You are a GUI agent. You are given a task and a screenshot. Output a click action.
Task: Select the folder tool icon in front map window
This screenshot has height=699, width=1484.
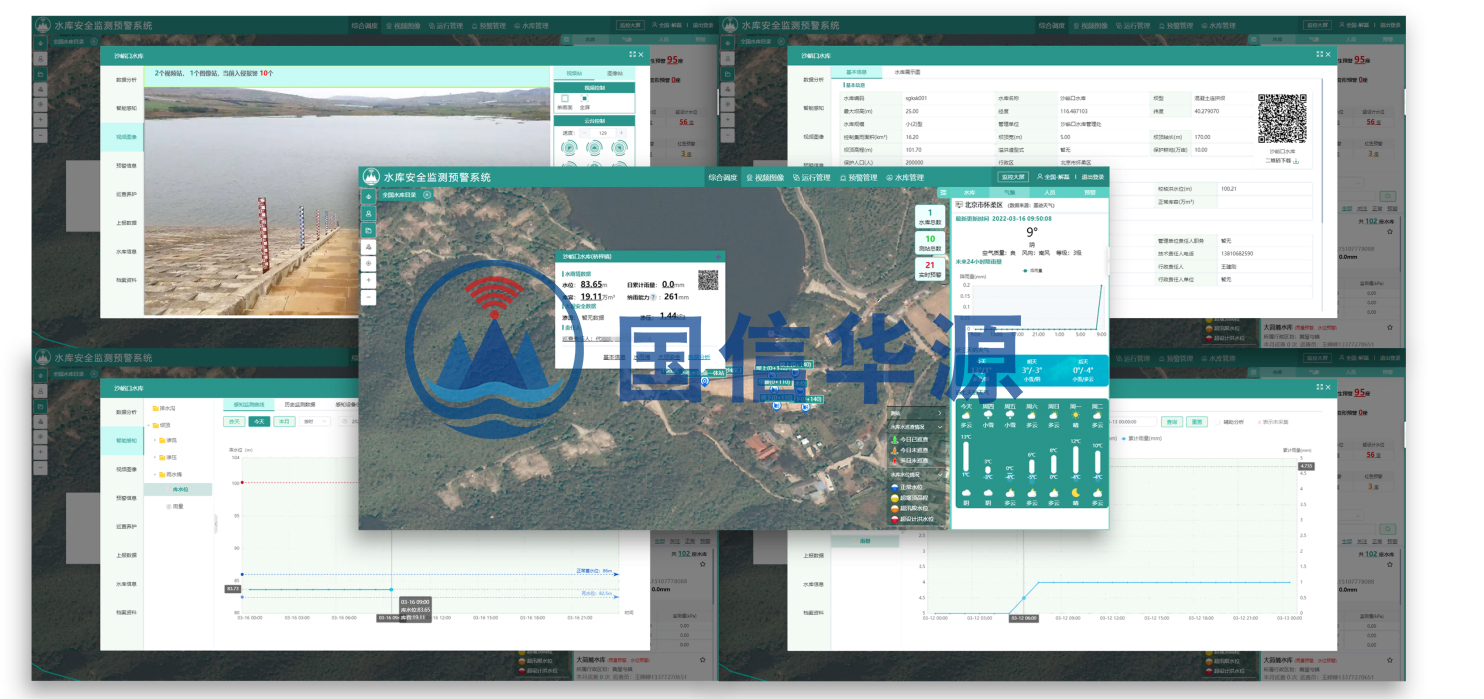(x=368, y=229)
